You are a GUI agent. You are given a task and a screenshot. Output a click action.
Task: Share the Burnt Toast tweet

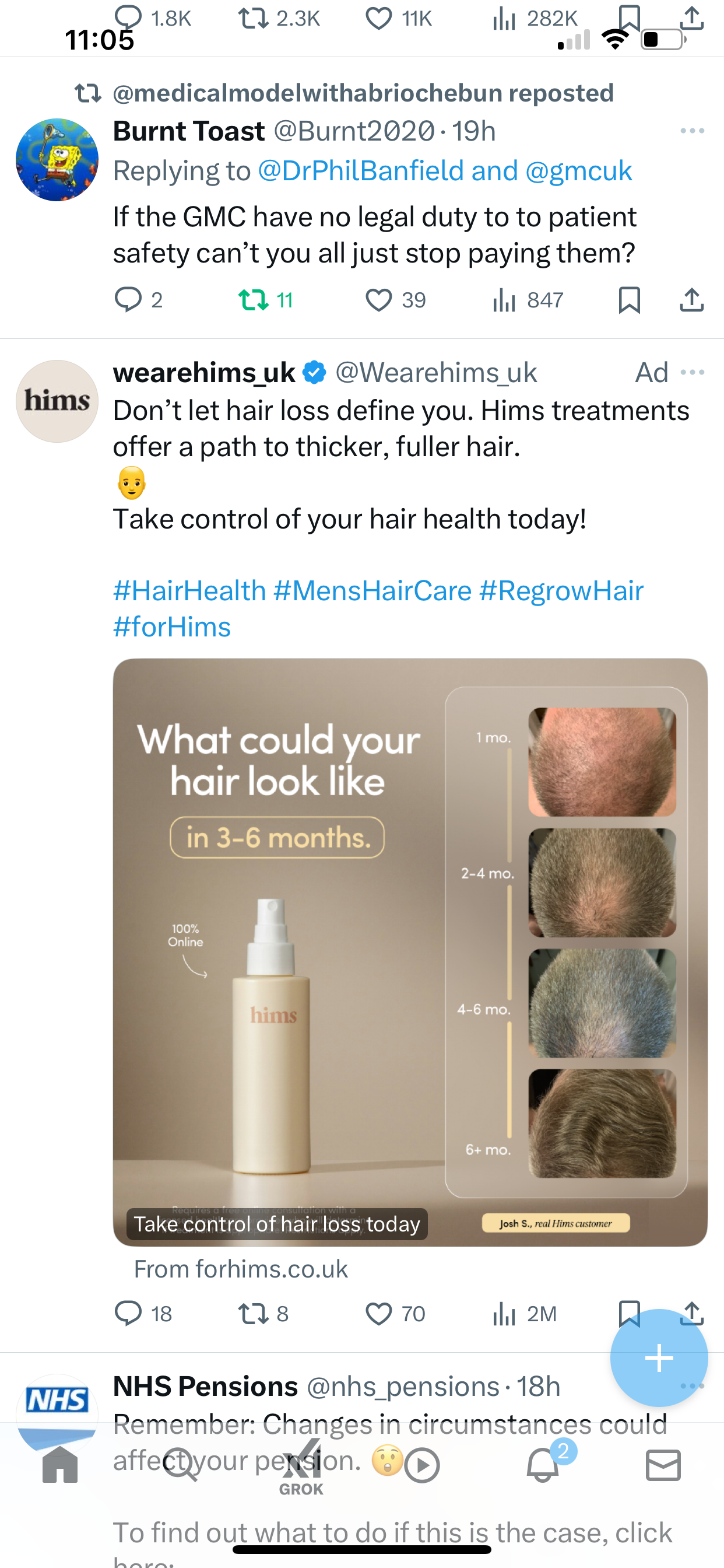[692, 300]
